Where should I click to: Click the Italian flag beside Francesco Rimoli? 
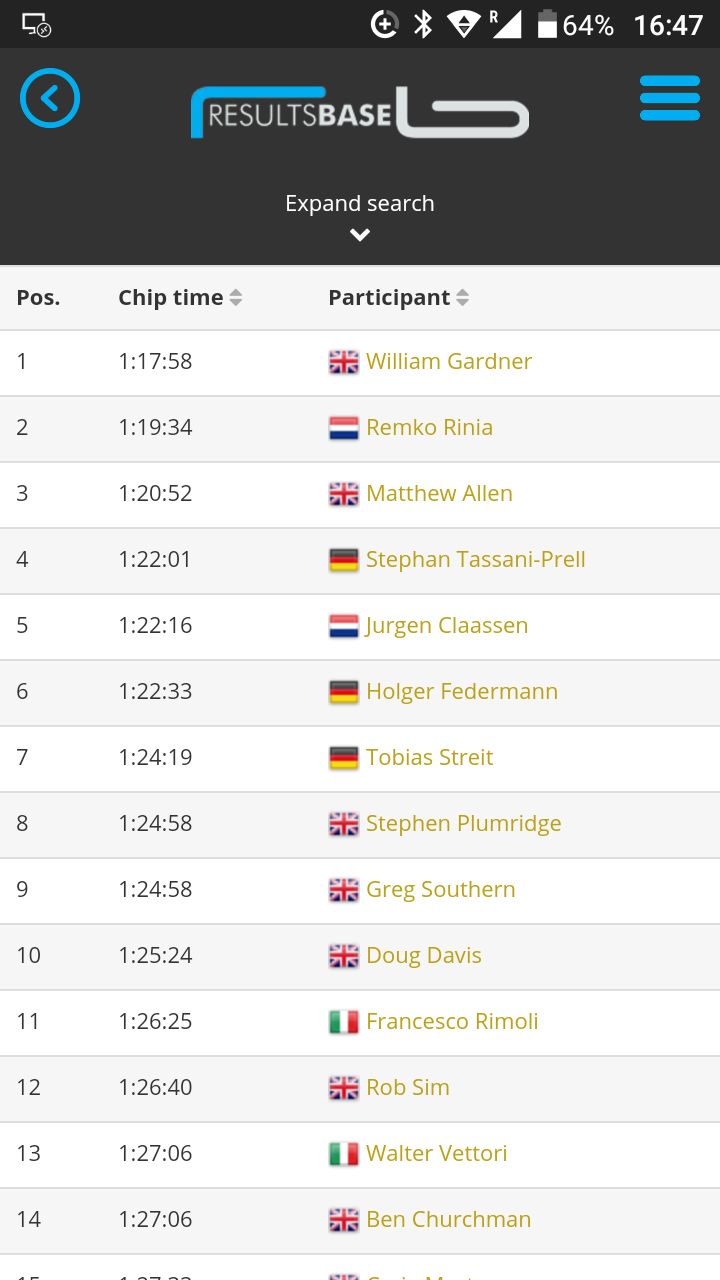click(343, 1022)
